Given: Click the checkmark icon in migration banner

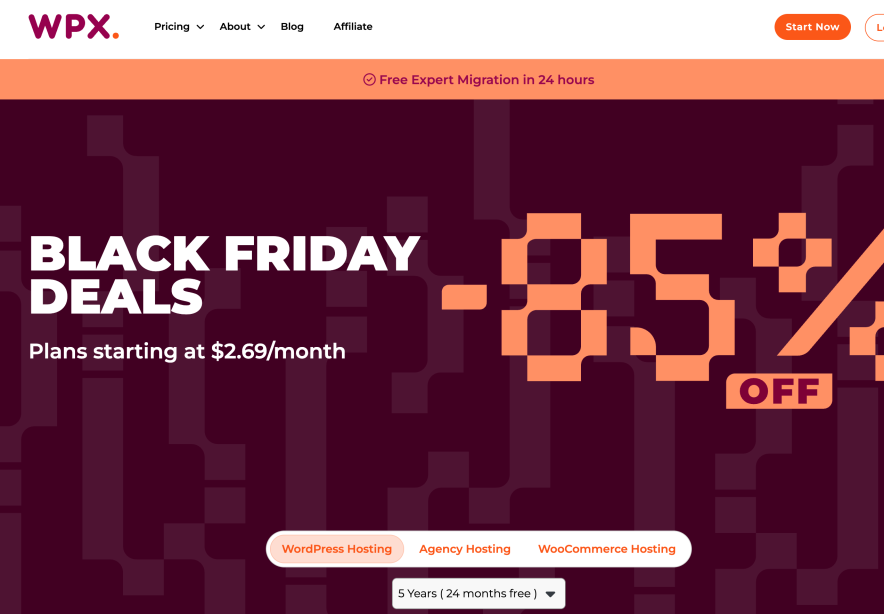Looking at the screenshot, I should [x=369, y=80].
